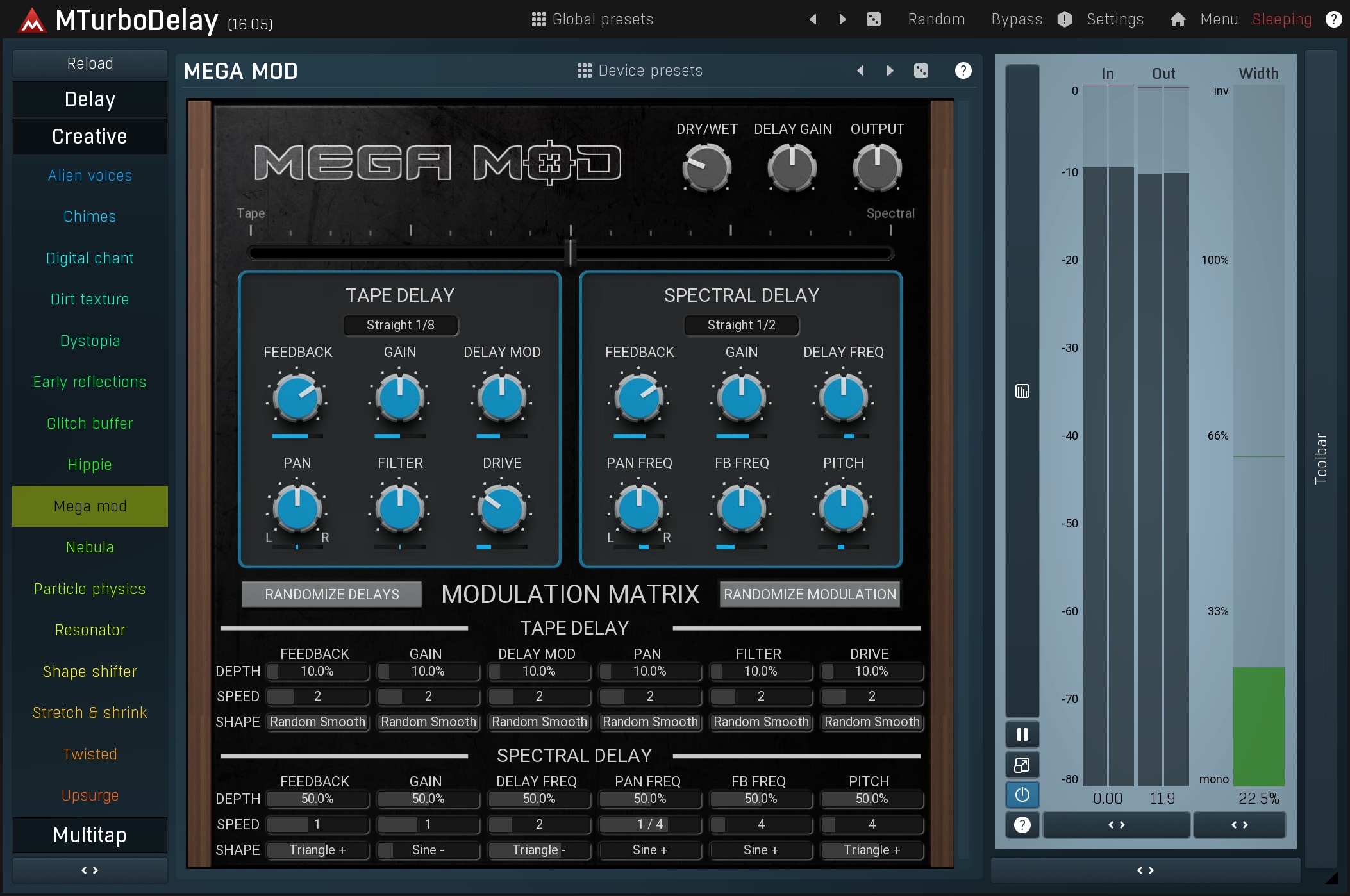This screenshot has width=1350, height=896.
Task: Click the Menu home icon
Action: coord(1178,19)
